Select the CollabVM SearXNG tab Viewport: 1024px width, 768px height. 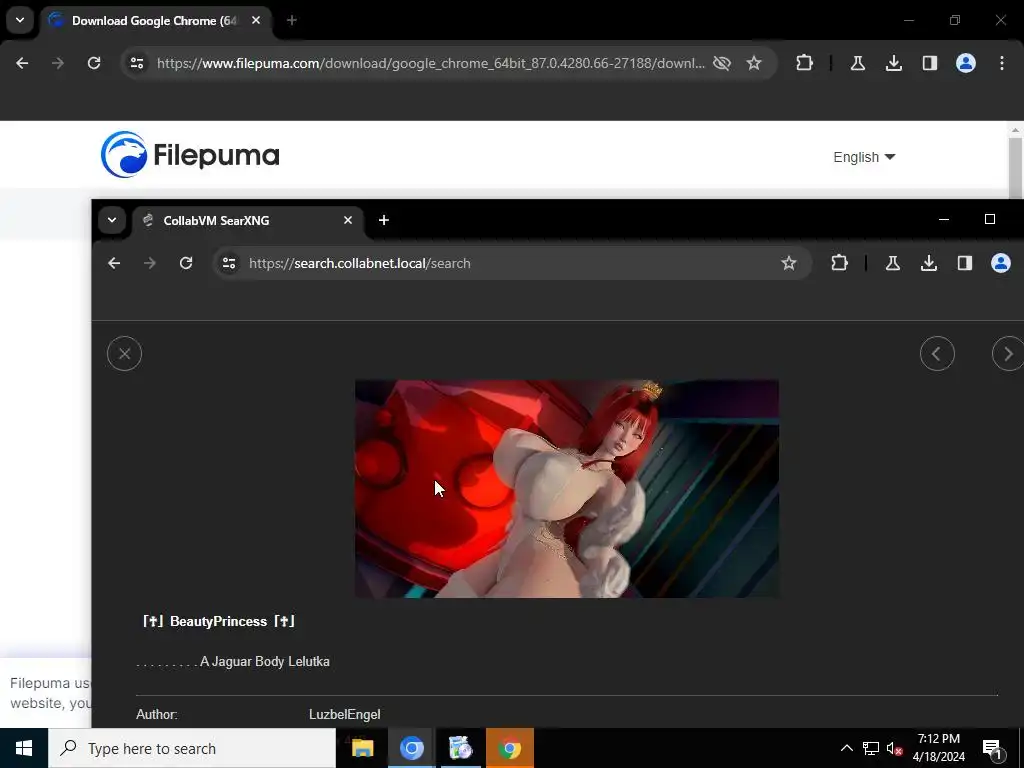coord(247,221)
